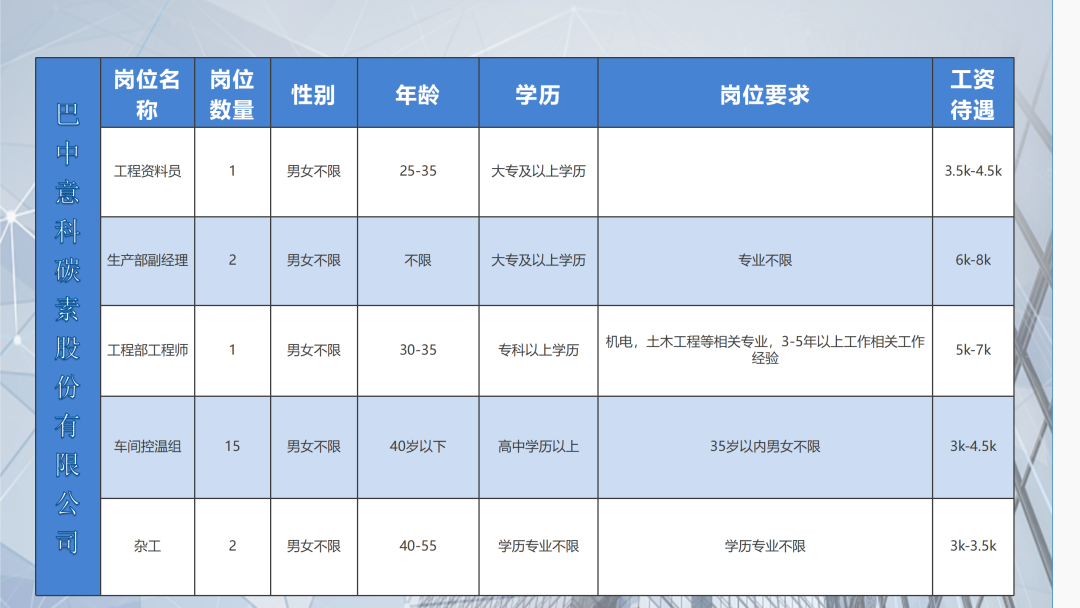The image size is (1080, 608).
Task: Select the age range 25-35
Action: [418, 171]
